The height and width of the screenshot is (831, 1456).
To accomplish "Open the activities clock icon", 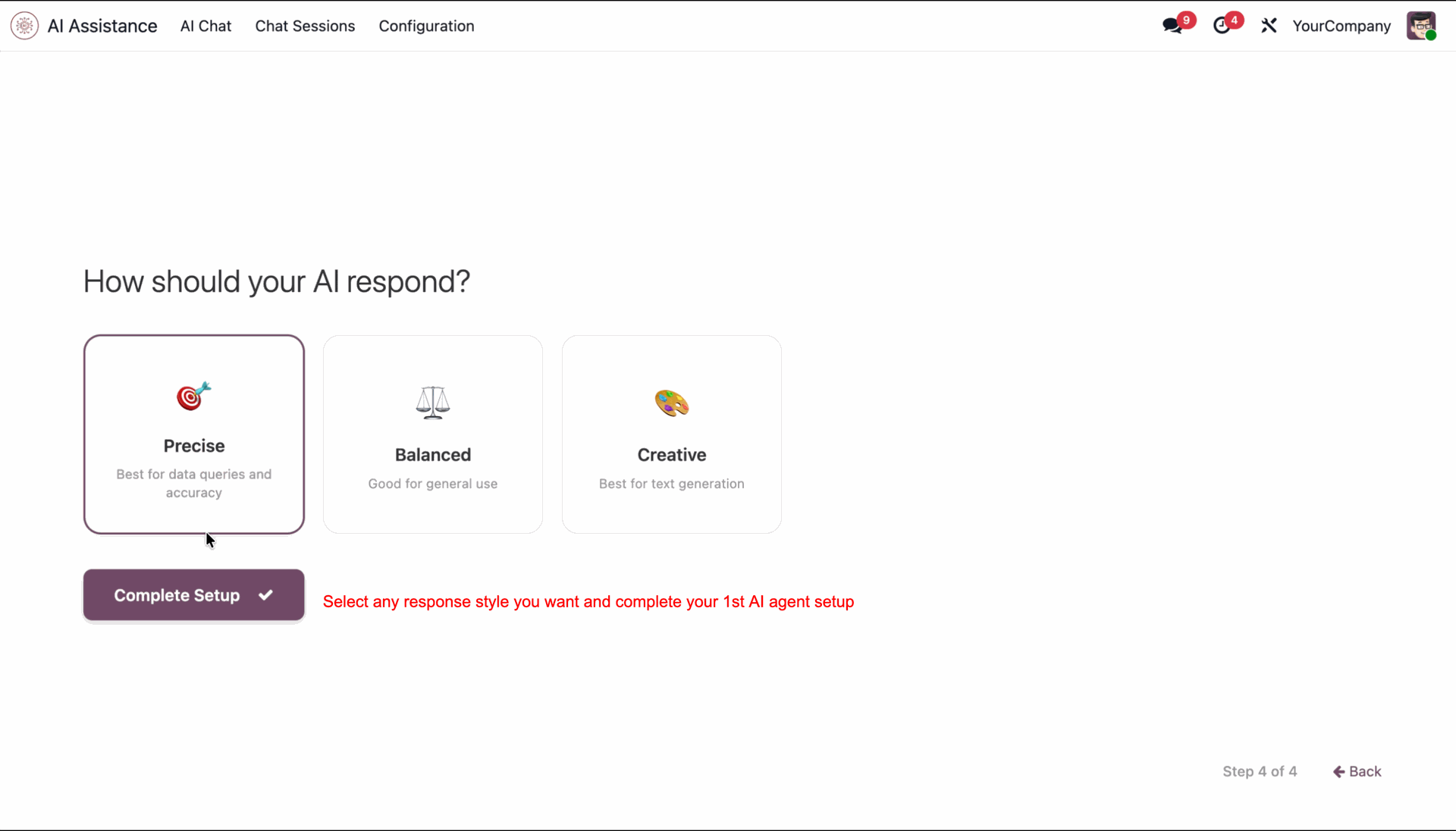I will coord(1221,26).
